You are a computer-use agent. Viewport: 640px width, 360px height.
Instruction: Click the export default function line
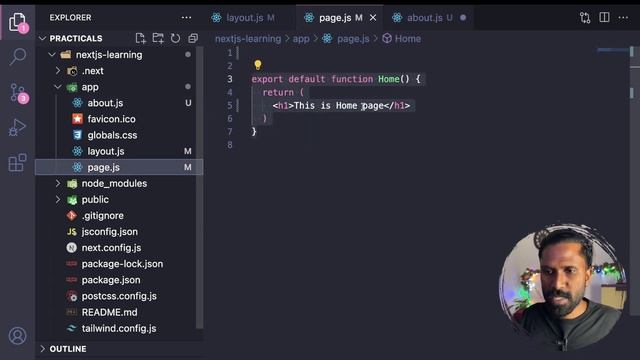tap(336, 79)
